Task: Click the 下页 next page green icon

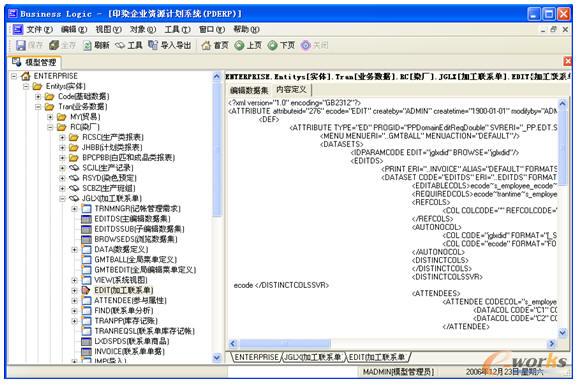Action: point(273,46)
